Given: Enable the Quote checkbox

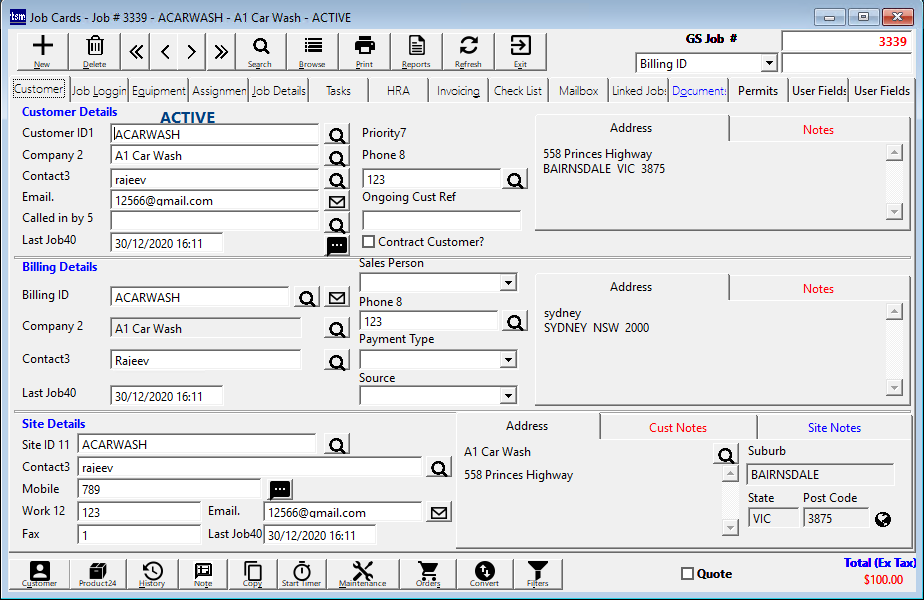Looking at the screenshot, I should [687, 574].
